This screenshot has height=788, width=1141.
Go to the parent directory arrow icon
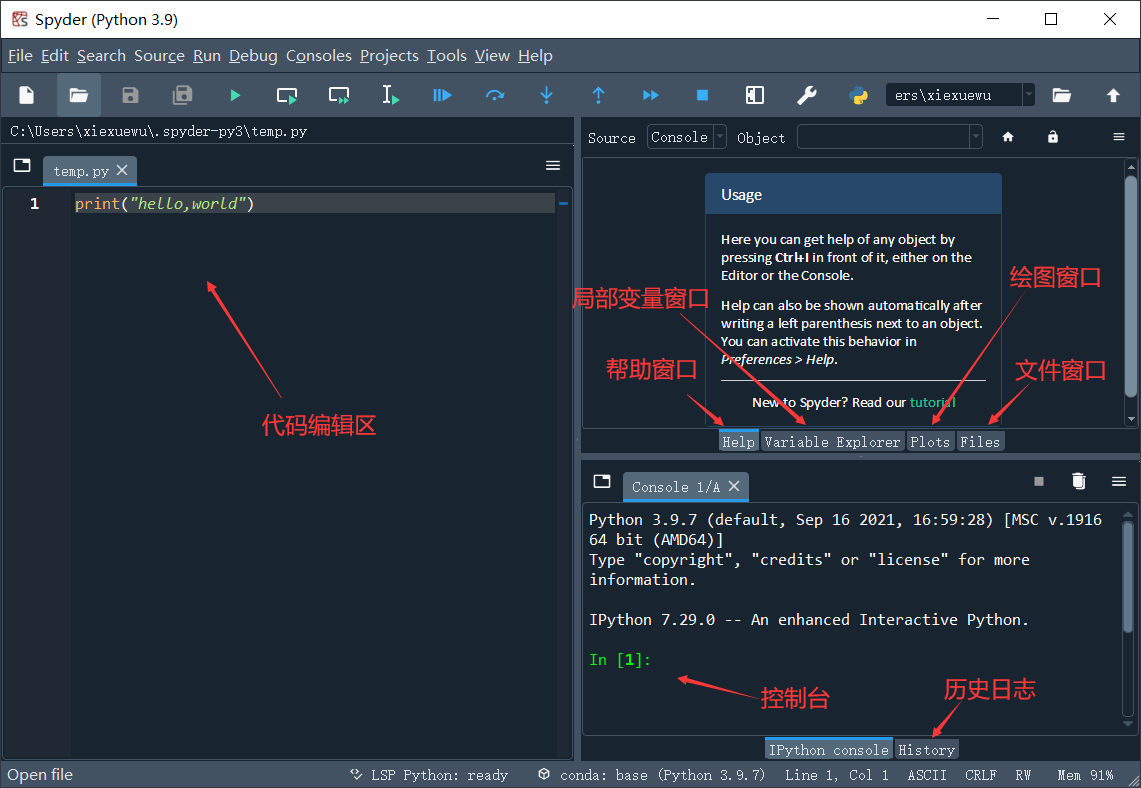1113,95
